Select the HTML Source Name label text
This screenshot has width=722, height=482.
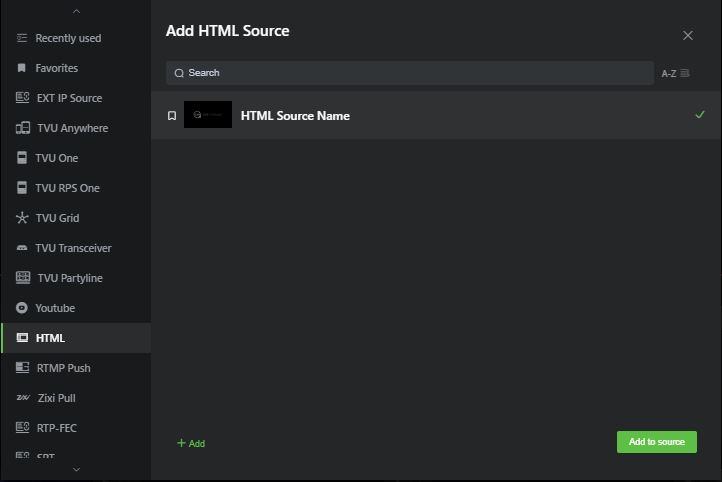coord(295,116)
